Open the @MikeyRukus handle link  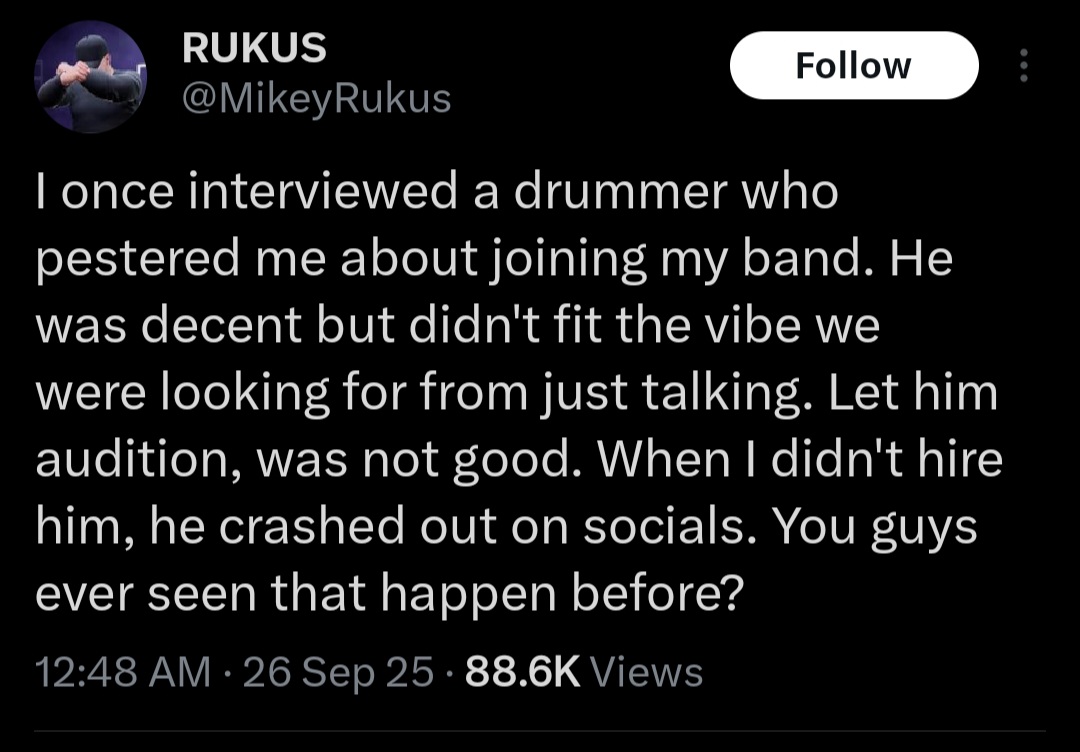point(316,98)
